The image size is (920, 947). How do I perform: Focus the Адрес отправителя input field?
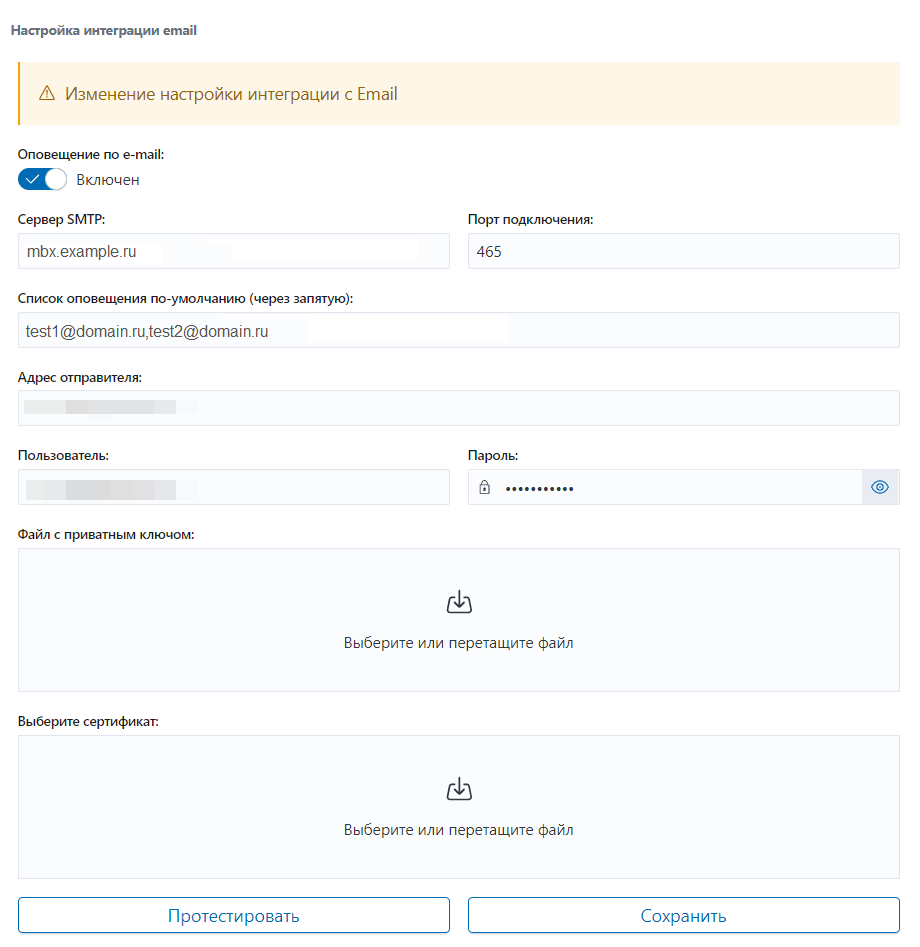459,408
